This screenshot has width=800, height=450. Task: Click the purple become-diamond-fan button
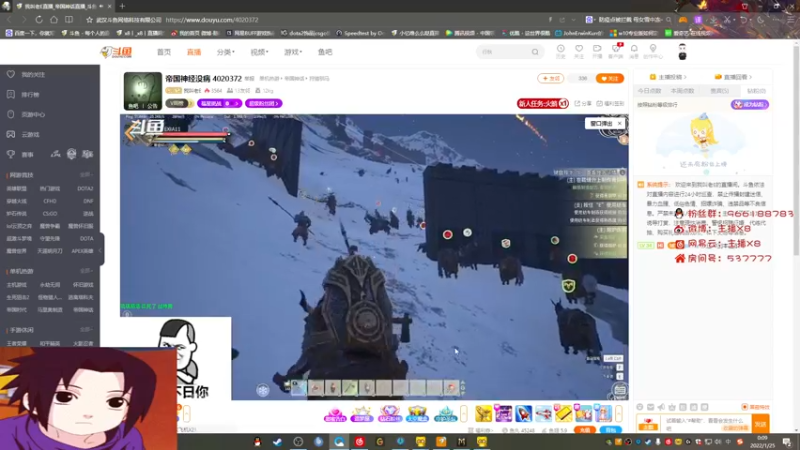click(x=749, y=105)
